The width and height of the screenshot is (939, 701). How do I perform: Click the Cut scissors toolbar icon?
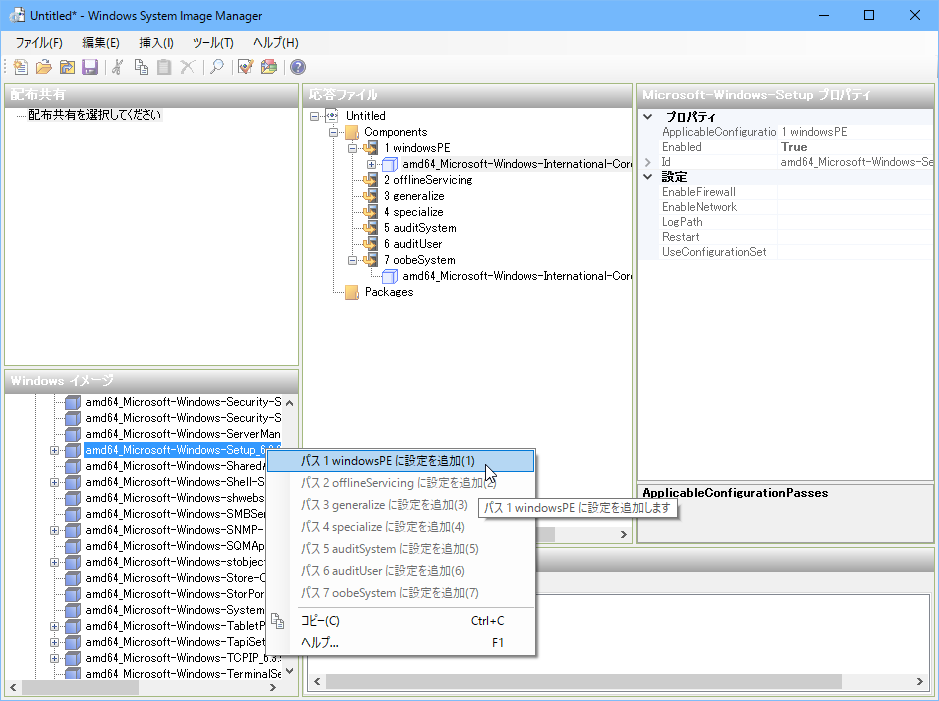118,67
